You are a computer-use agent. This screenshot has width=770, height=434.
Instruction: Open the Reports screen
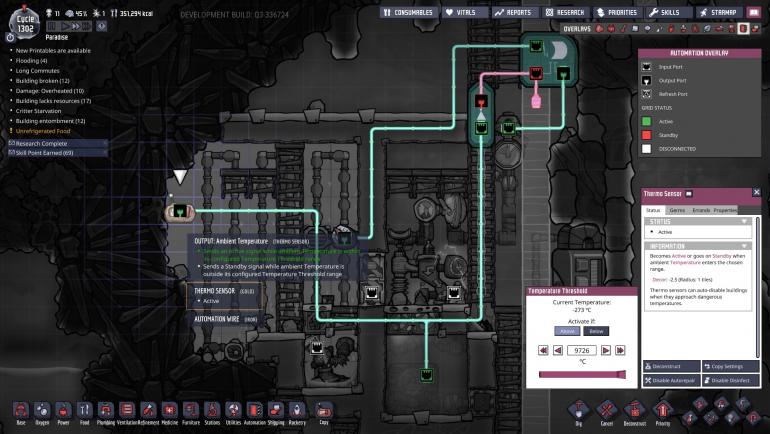(x=514, y=12)
